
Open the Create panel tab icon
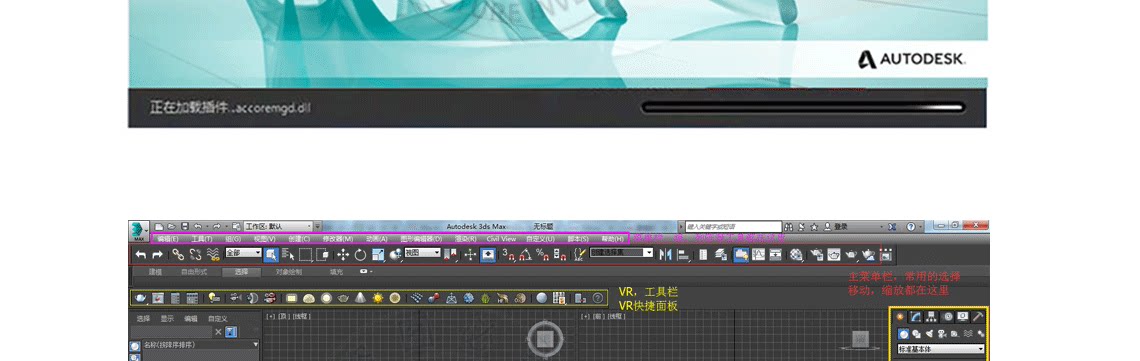(x=900, y=316)
